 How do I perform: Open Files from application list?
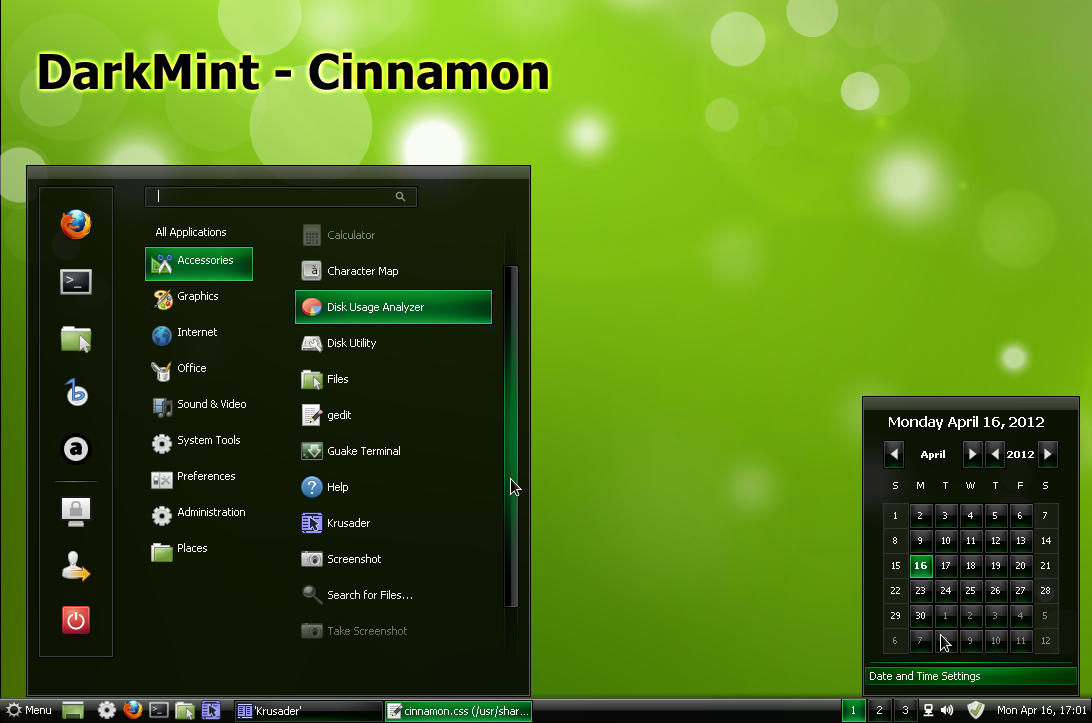[393, 379]
